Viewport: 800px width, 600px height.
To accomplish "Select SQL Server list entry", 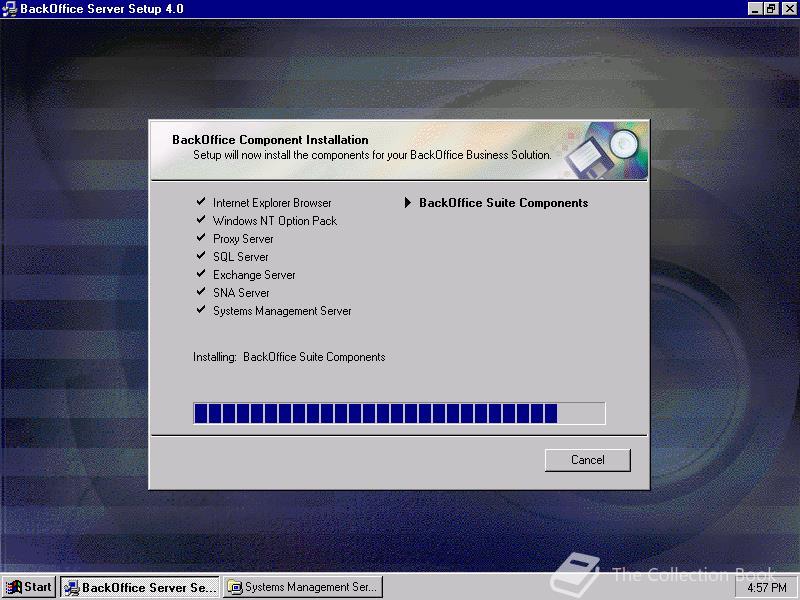I will (x=240, y=257).
